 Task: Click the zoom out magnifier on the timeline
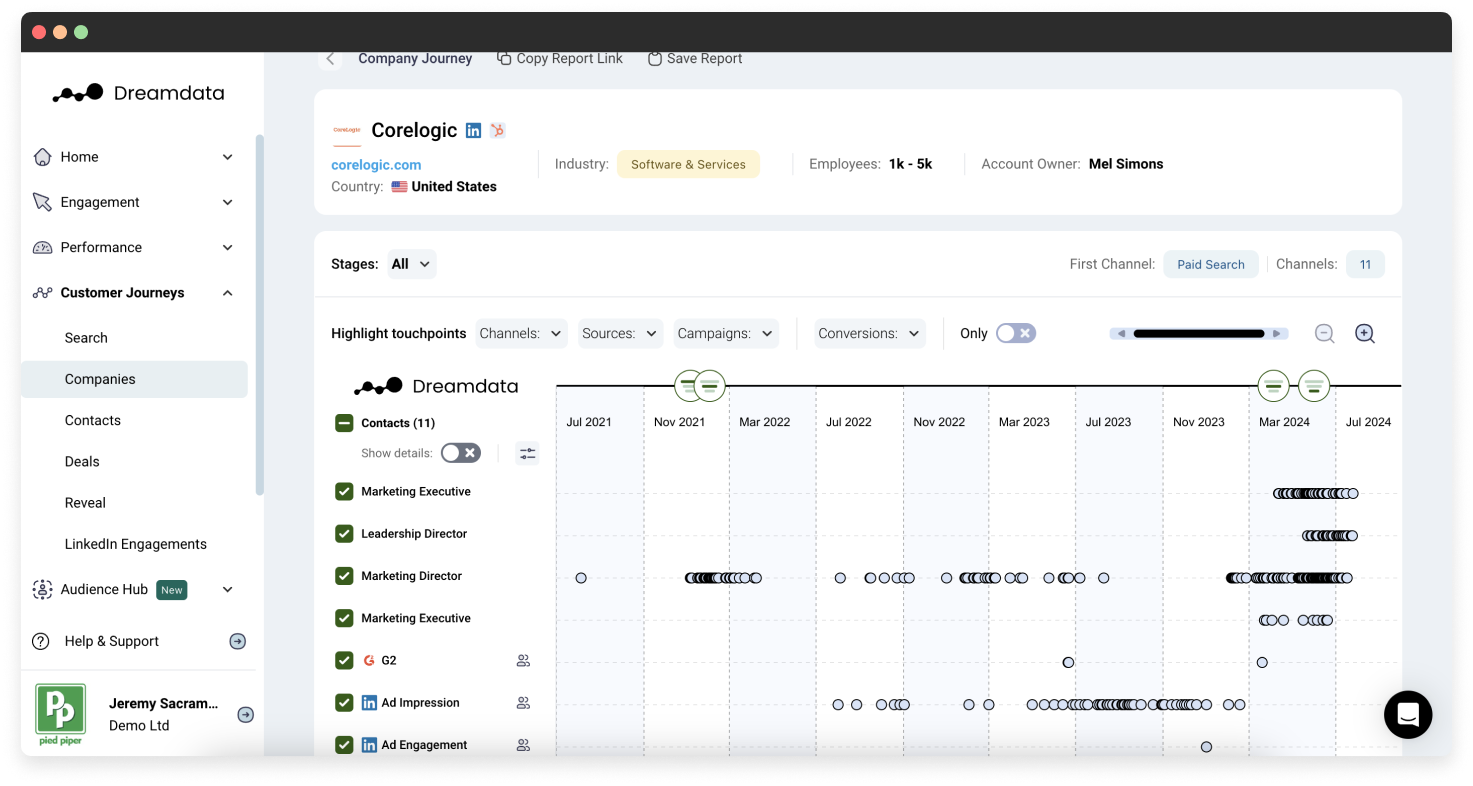click(x=1325, y=333)
